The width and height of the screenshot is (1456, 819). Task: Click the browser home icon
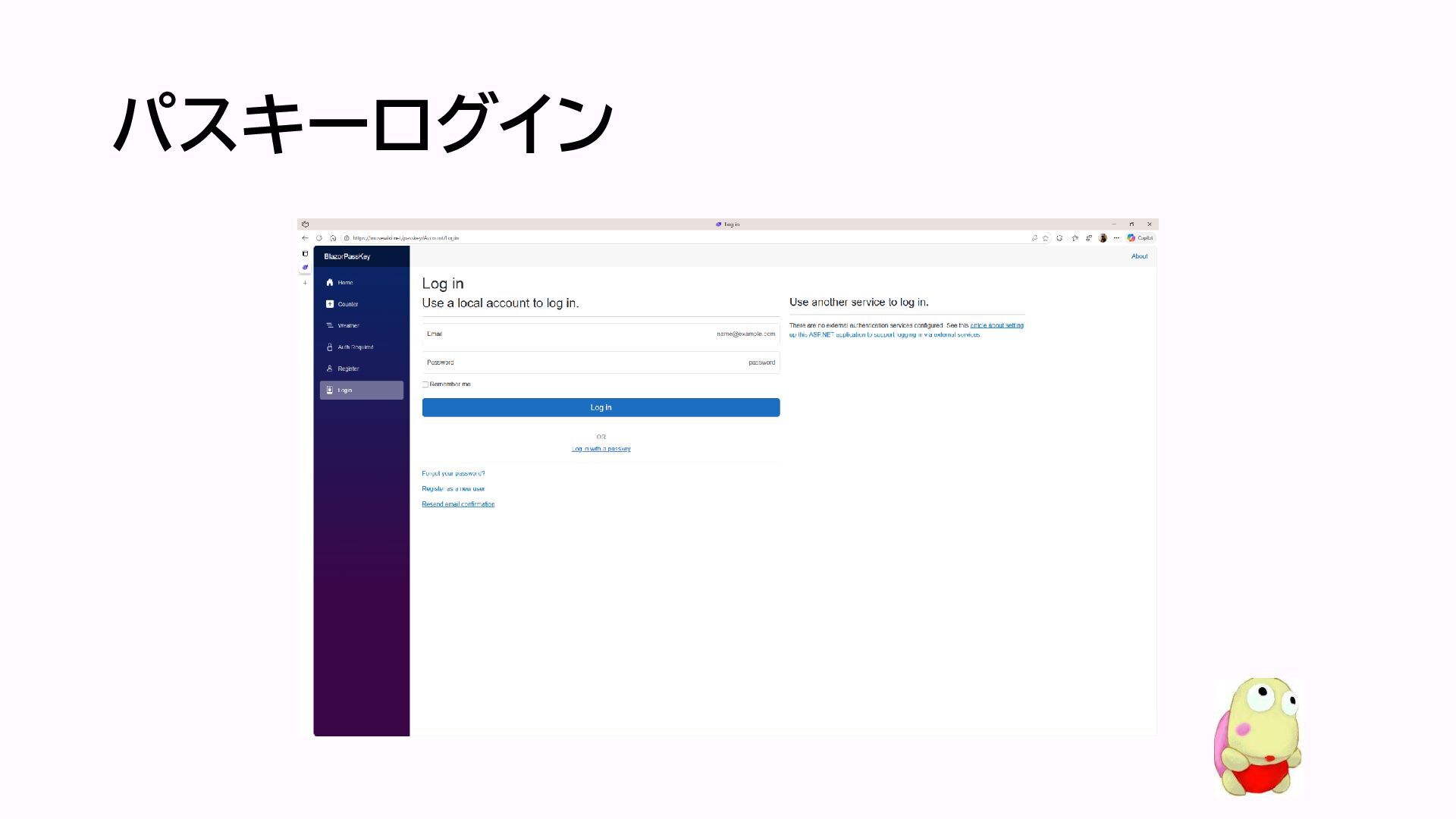point(333,238)
